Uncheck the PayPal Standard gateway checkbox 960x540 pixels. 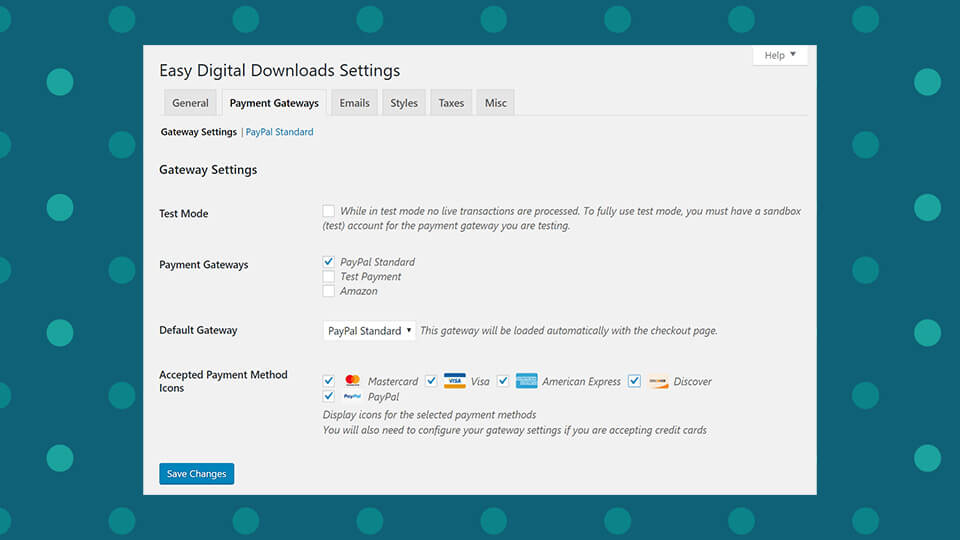pos(329,261)
